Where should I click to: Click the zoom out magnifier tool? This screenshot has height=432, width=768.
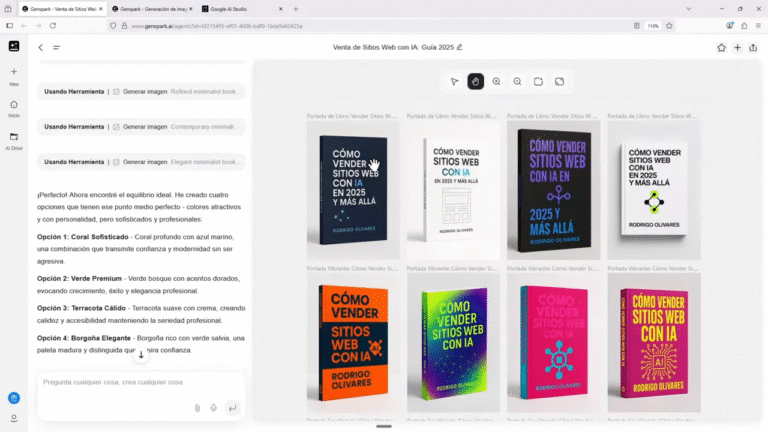[x=517, y=82]
